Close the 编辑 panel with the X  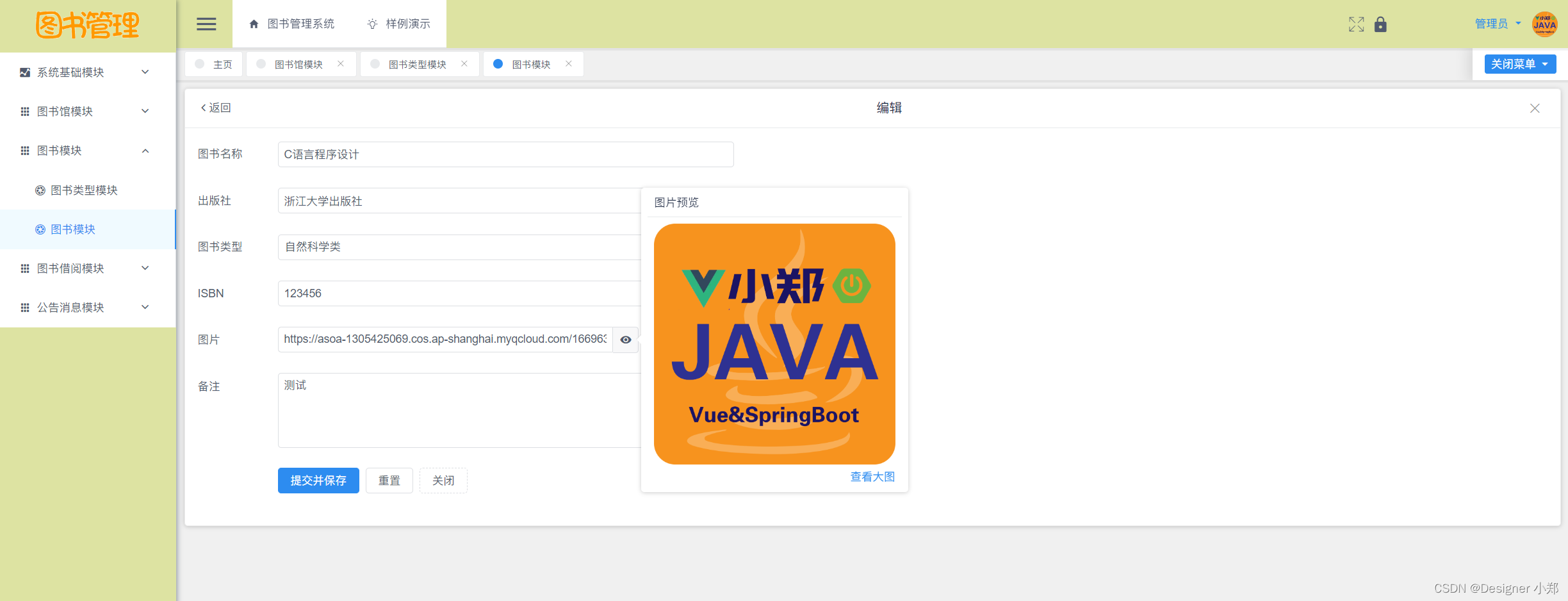1535,108
